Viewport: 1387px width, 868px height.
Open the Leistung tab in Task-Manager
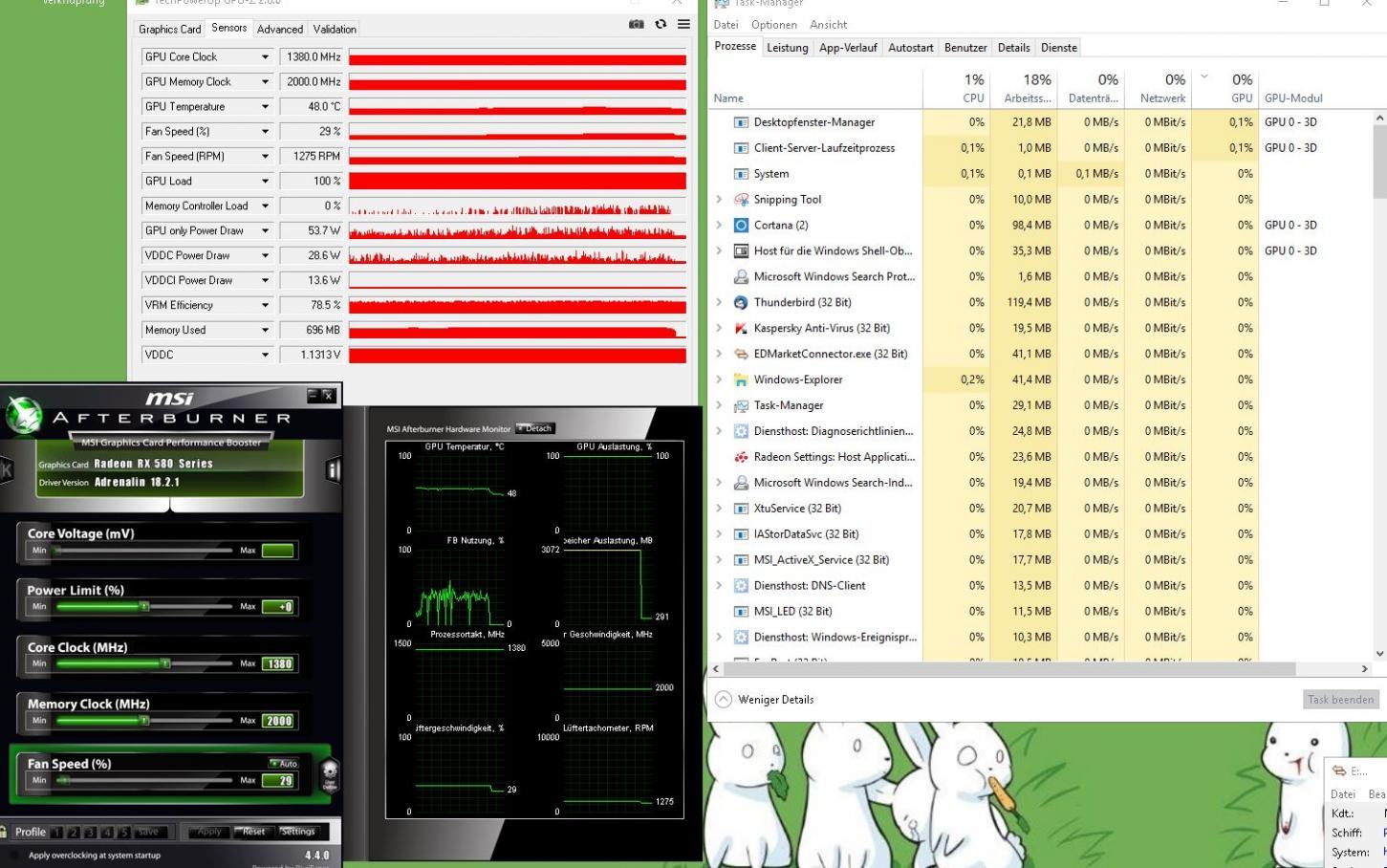point(788,48)
